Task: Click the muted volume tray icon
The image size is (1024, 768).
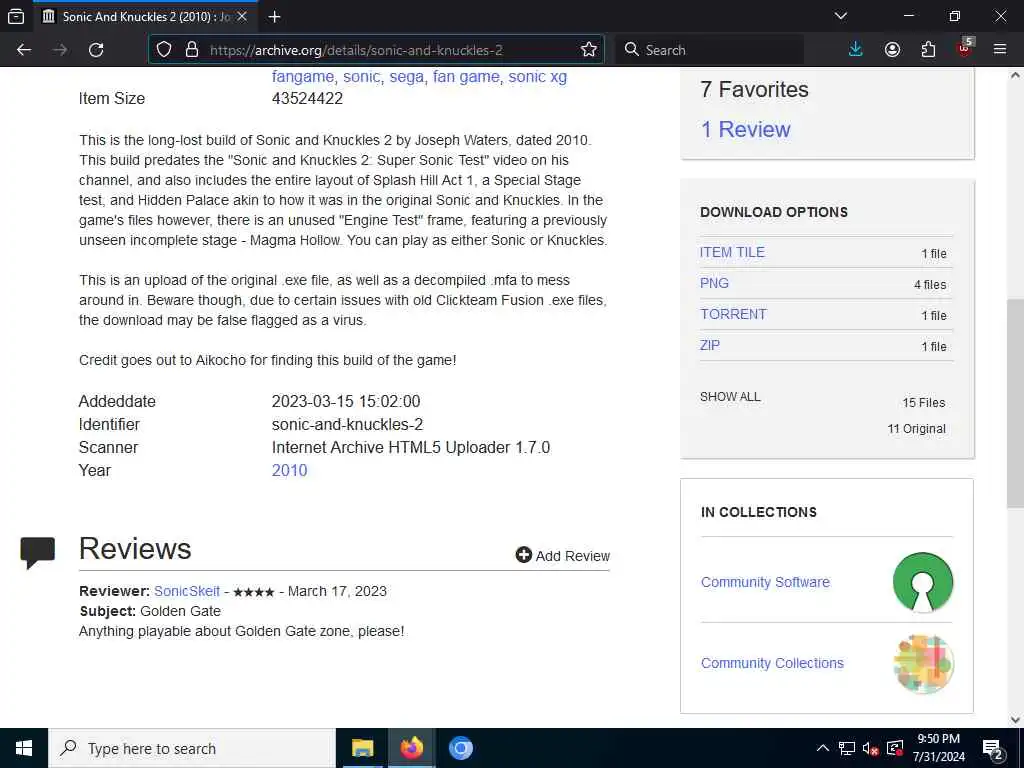Action: click(871, 748)
